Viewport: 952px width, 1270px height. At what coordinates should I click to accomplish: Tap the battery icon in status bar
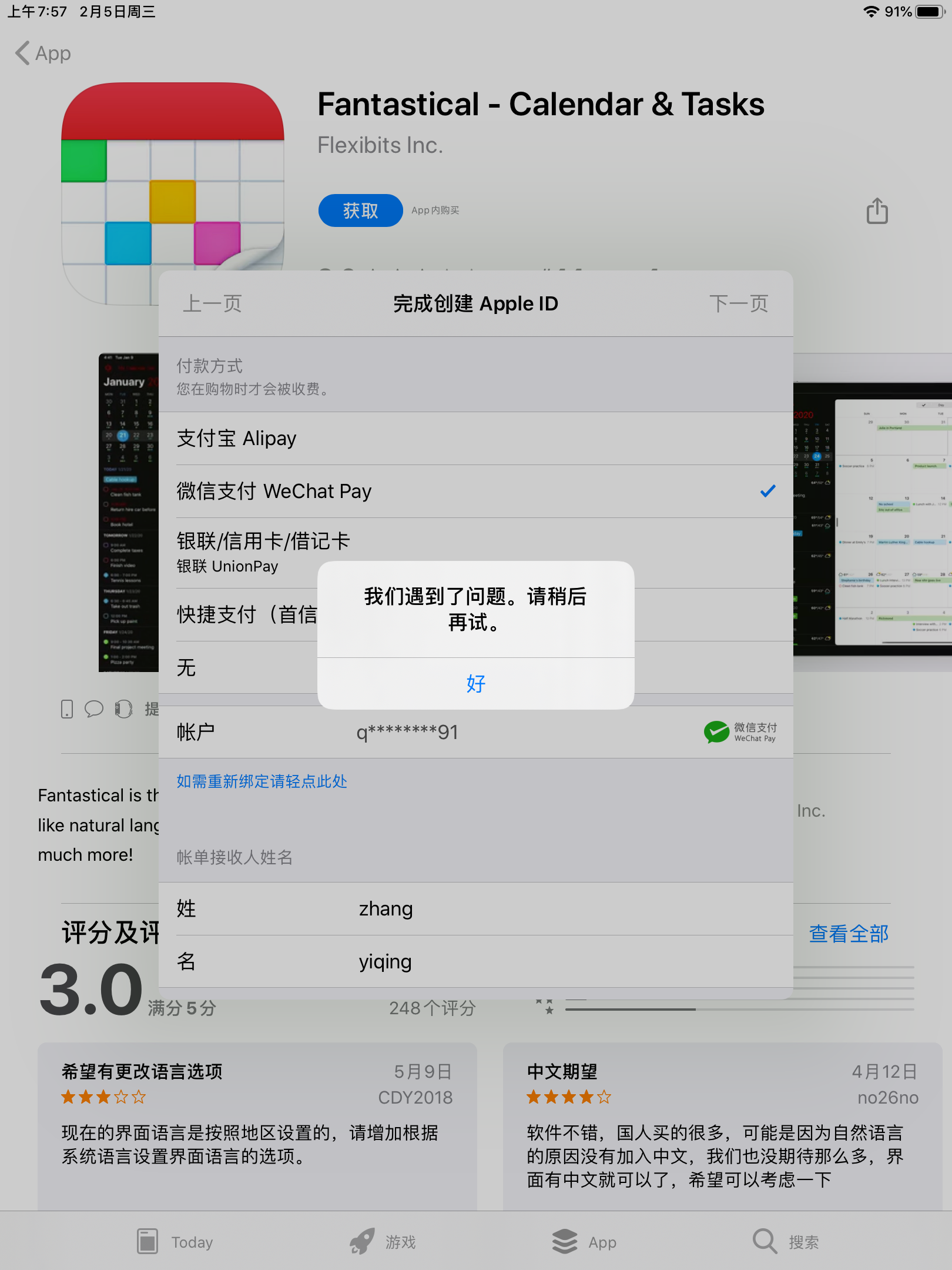[930, 12]
